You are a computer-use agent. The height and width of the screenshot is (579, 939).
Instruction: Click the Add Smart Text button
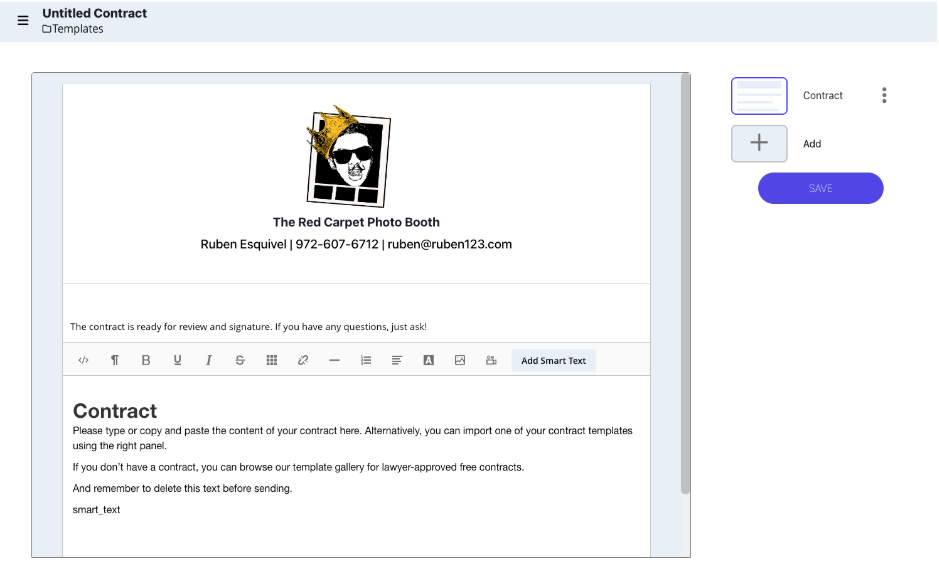[x=554, y=360]
